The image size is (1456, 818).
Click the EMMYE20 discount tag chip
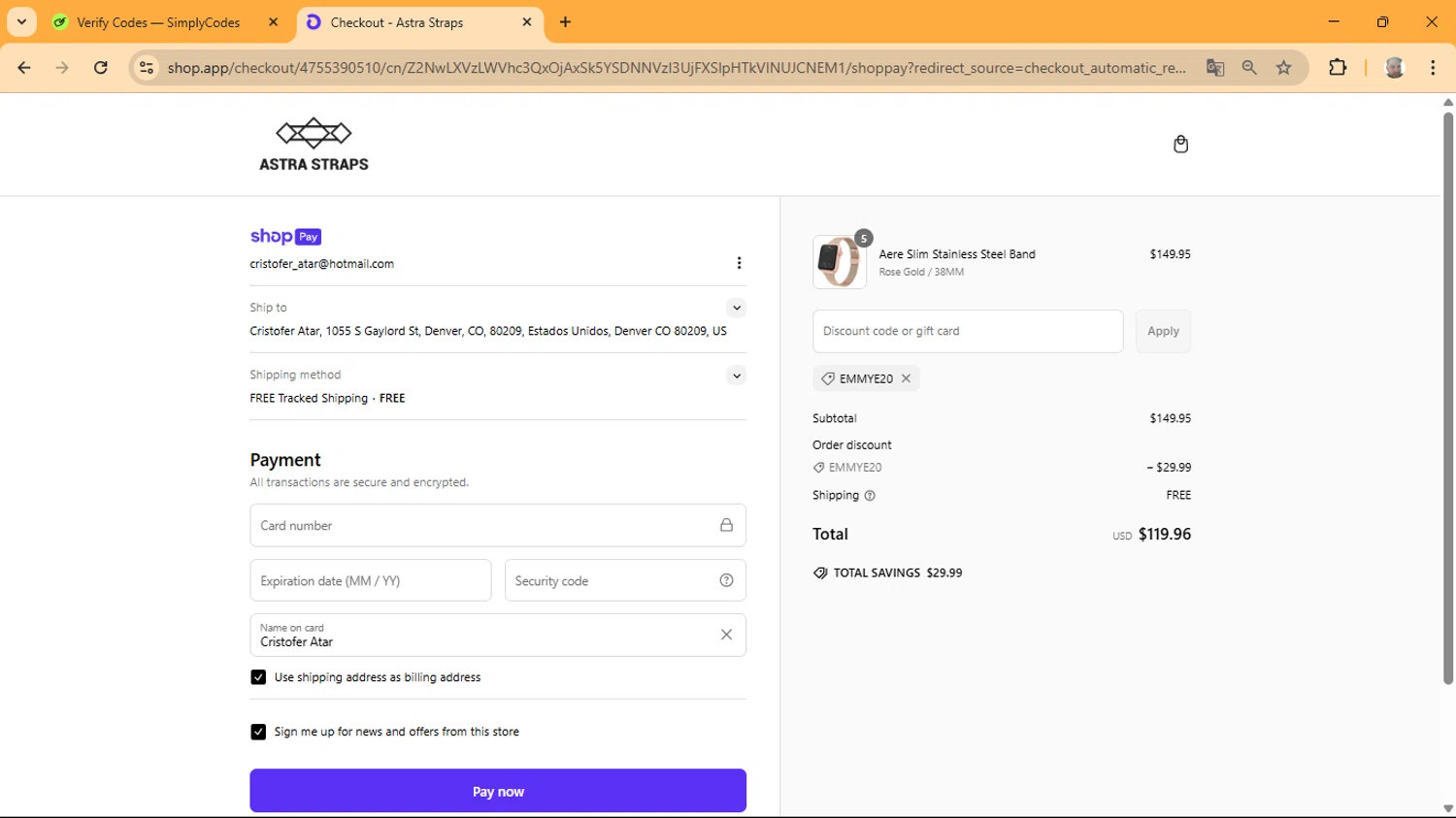(x=866, y=378)
